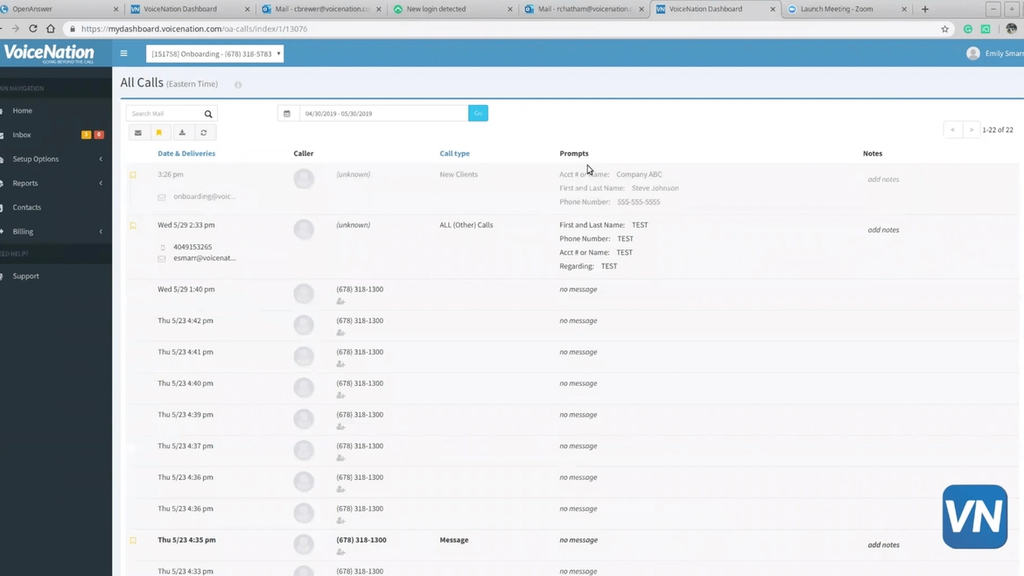Toggle the bookmark flag on Wed 5/29 2:33 pm call
This screenshot has height=576, width=1024.
(133, 225)
